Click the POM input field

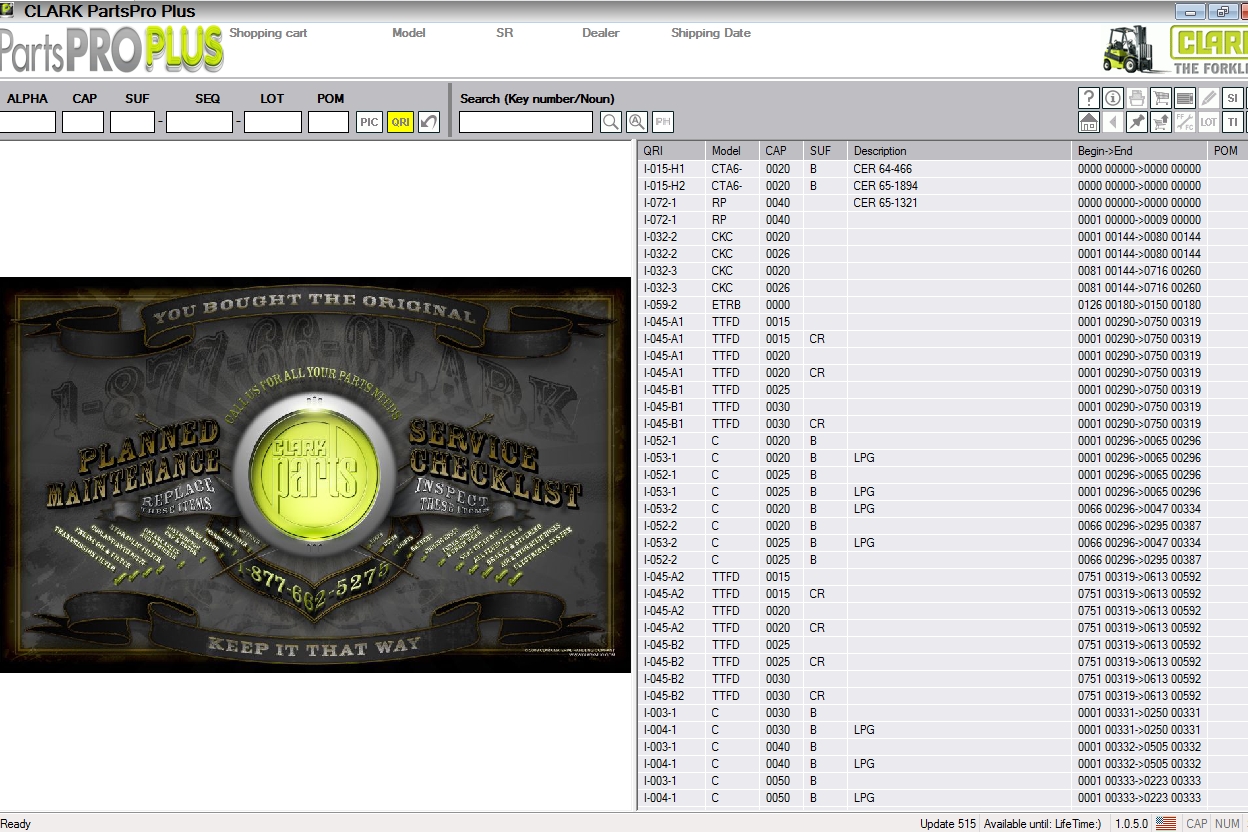click(x=328, y=122)
